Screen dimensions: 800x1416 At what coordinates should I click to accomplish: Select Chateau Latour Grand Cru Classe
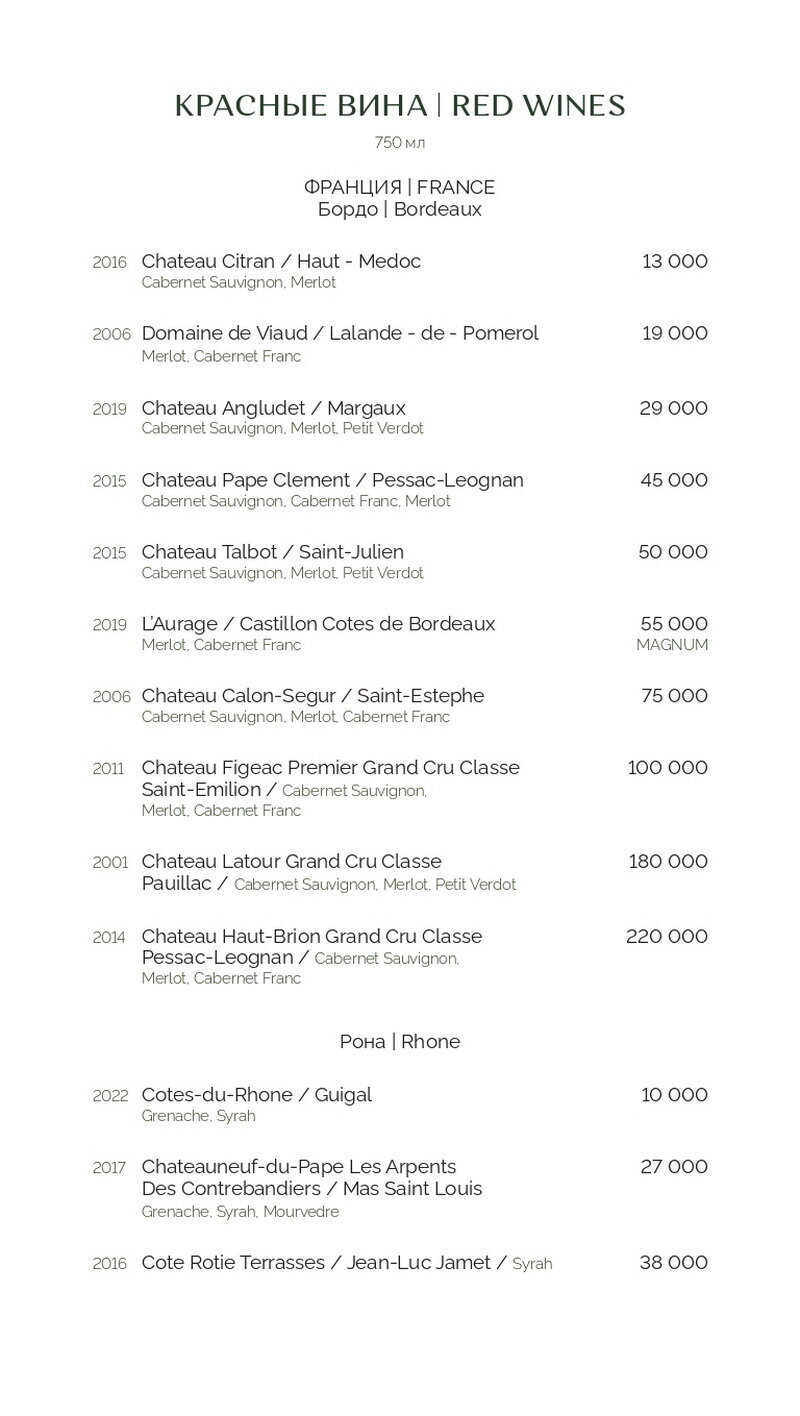pyautogui.click(x=292, y=862)
